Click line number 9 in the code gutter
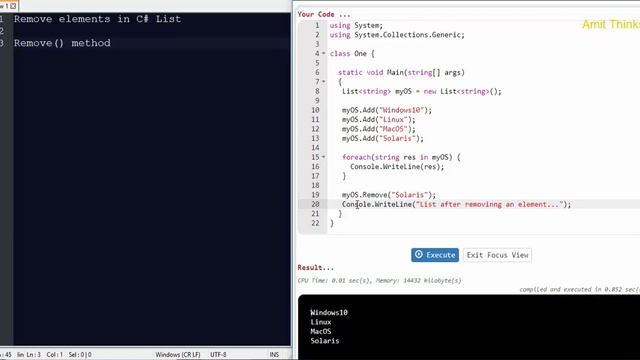This screenshot has height=360, width=640. pos(317,100)
